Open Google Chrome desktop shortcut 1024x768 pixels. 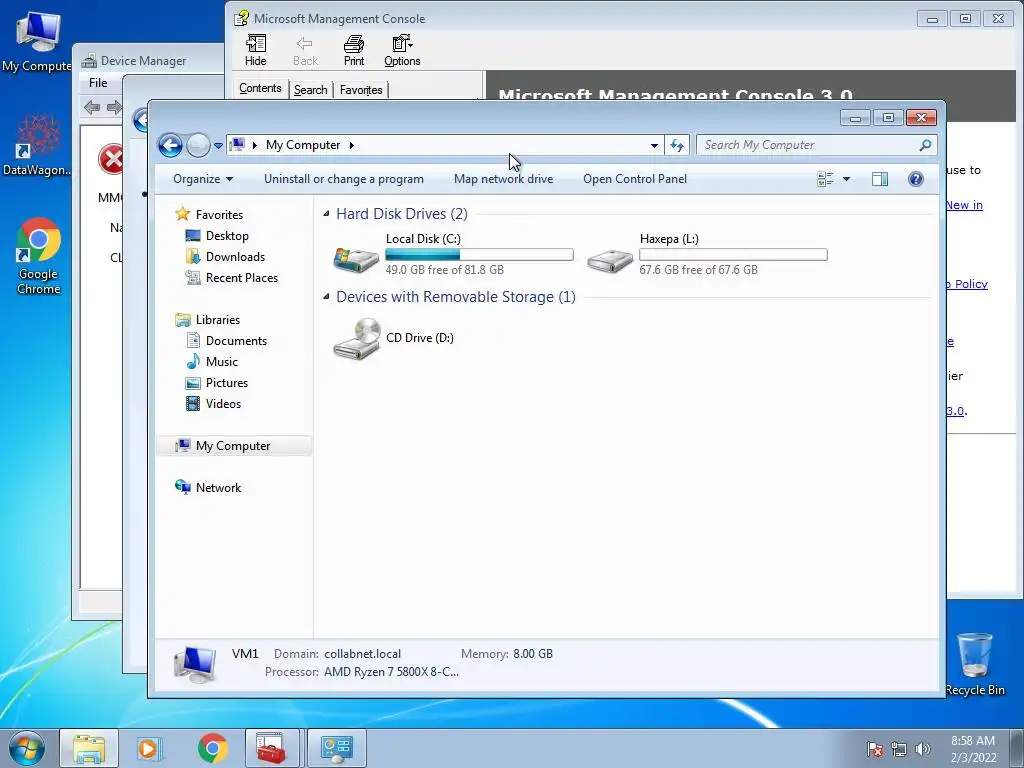point(39,256)
